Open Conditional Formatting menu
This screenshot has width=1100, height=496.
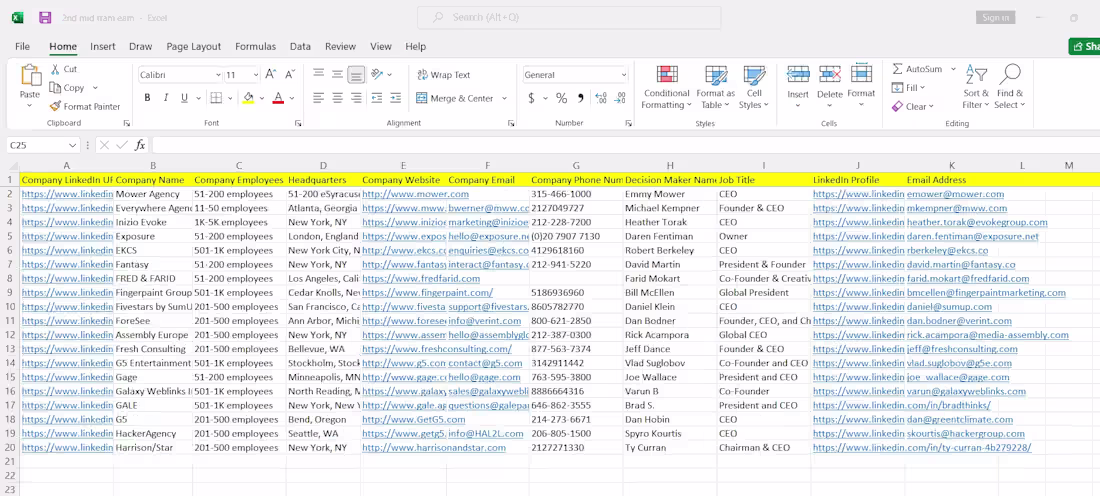point(666,87)
